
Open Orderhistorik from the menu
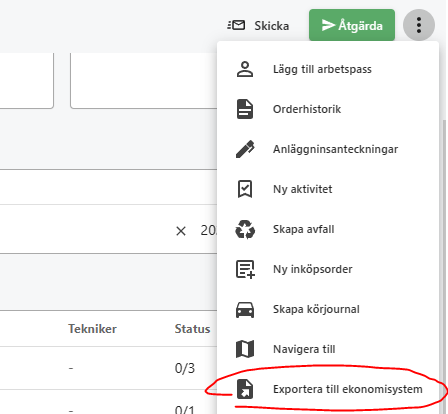click(328, 109)
